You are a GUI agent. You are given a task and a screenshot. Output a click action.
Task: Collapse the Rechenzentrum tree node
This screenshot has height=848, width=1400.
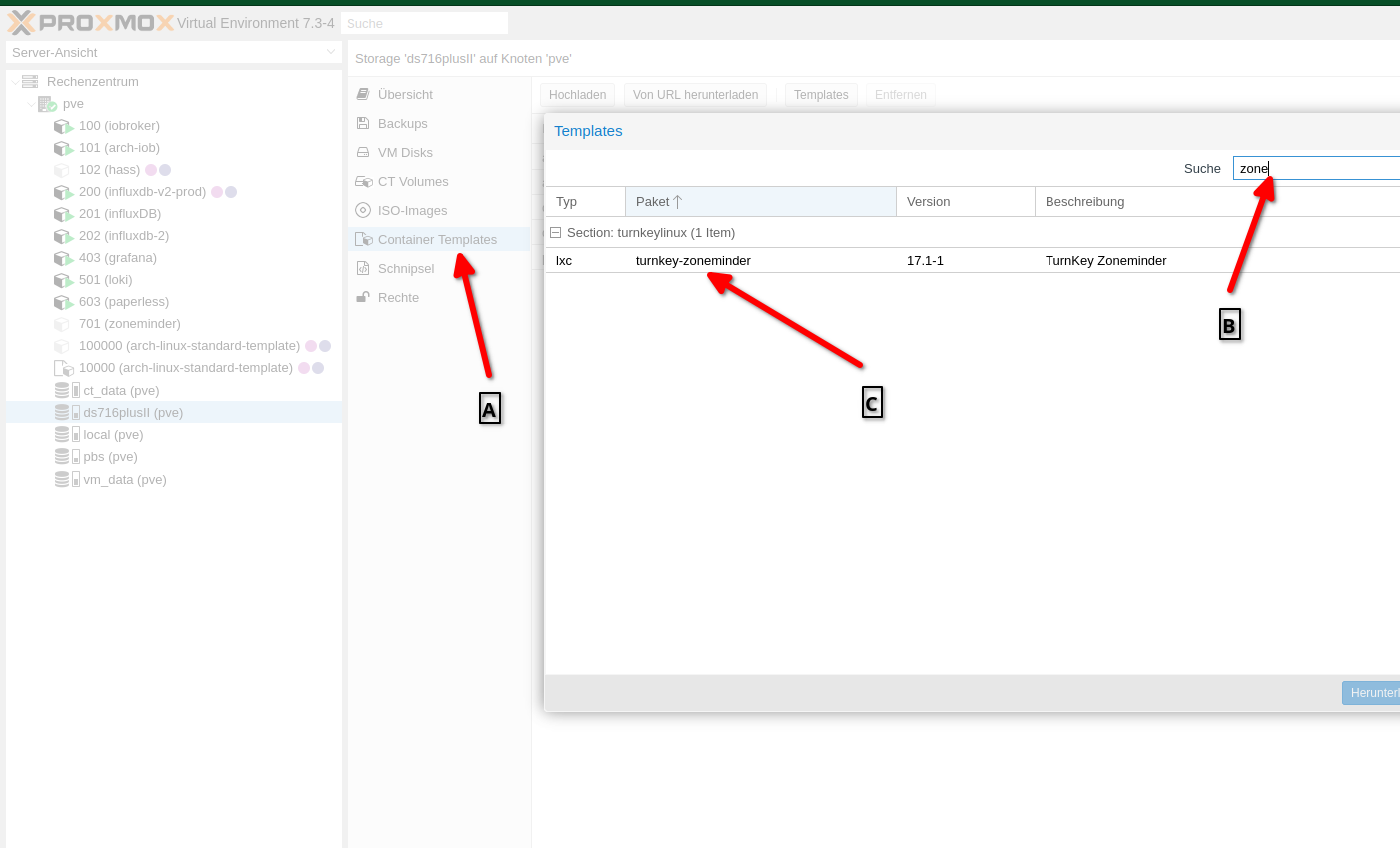pyautogui.click(x=14, y=82)
